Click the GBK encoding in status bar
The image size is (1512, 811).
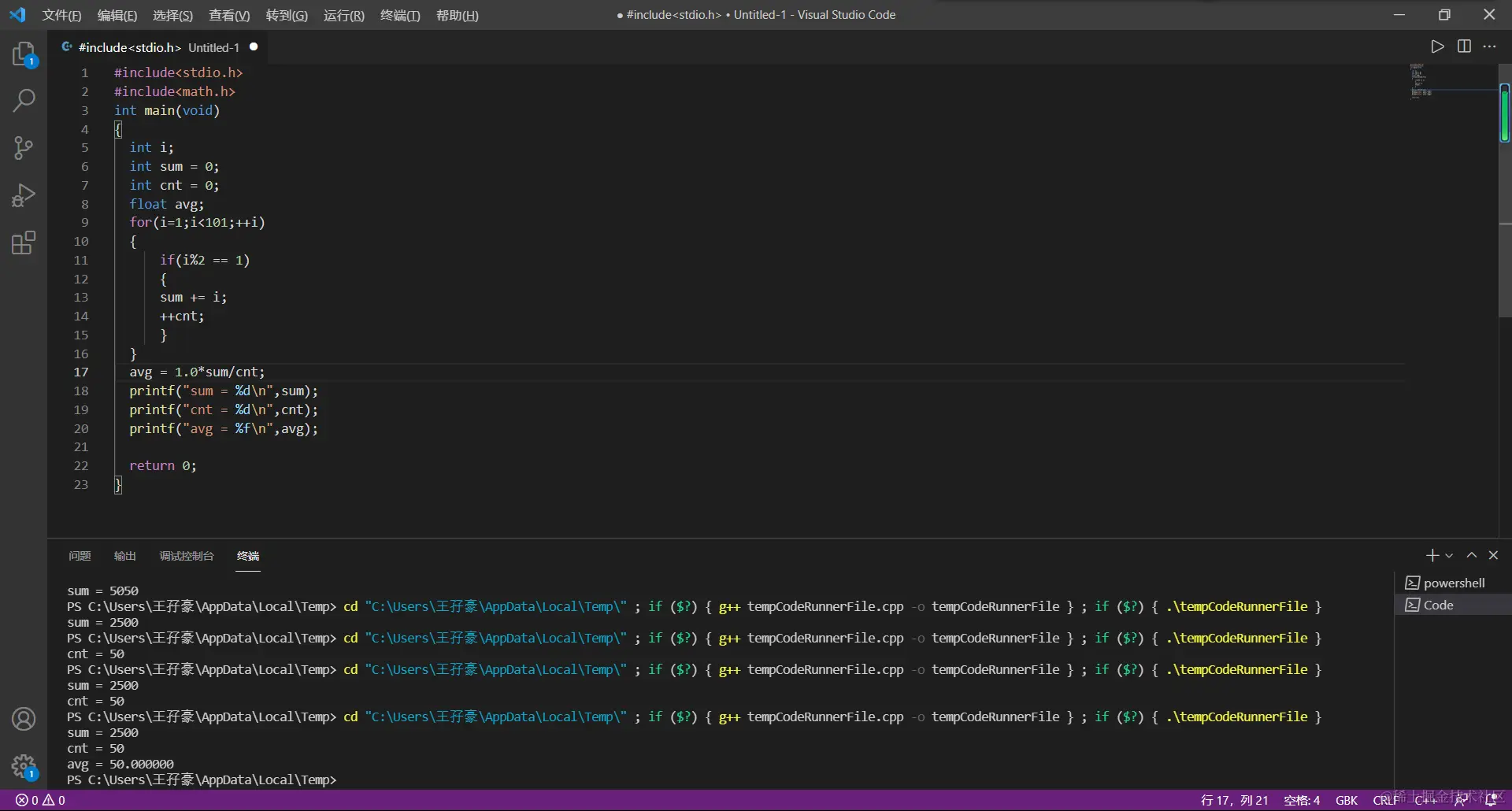[x=1346, y=800]
